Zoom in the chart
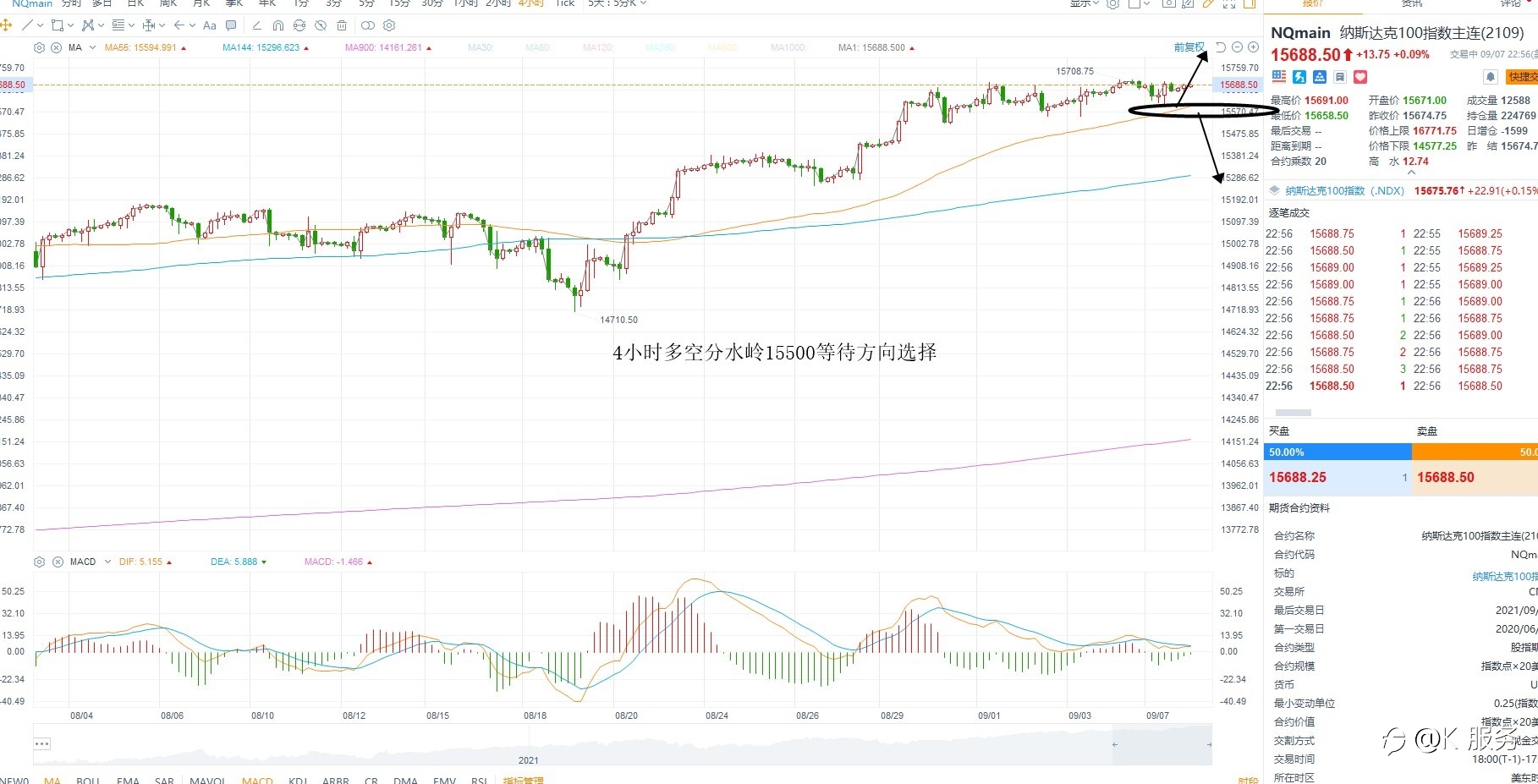The width and height of the screenshot is (1538, 784). point(1253,47)
